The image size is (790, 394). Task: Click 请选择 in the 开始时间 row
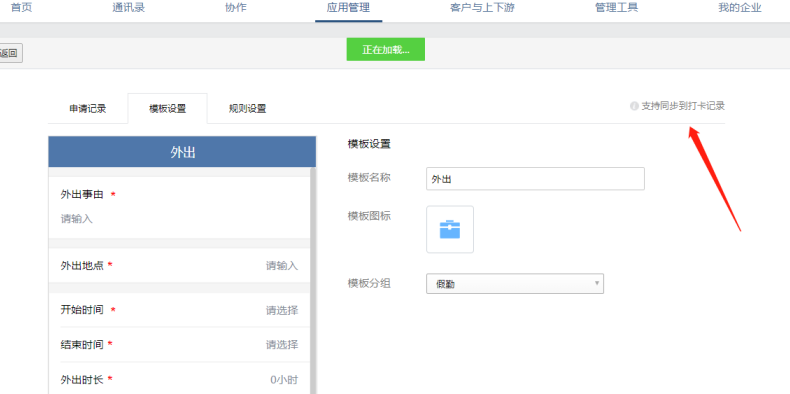pyautogui.click(x=282, y=310)
